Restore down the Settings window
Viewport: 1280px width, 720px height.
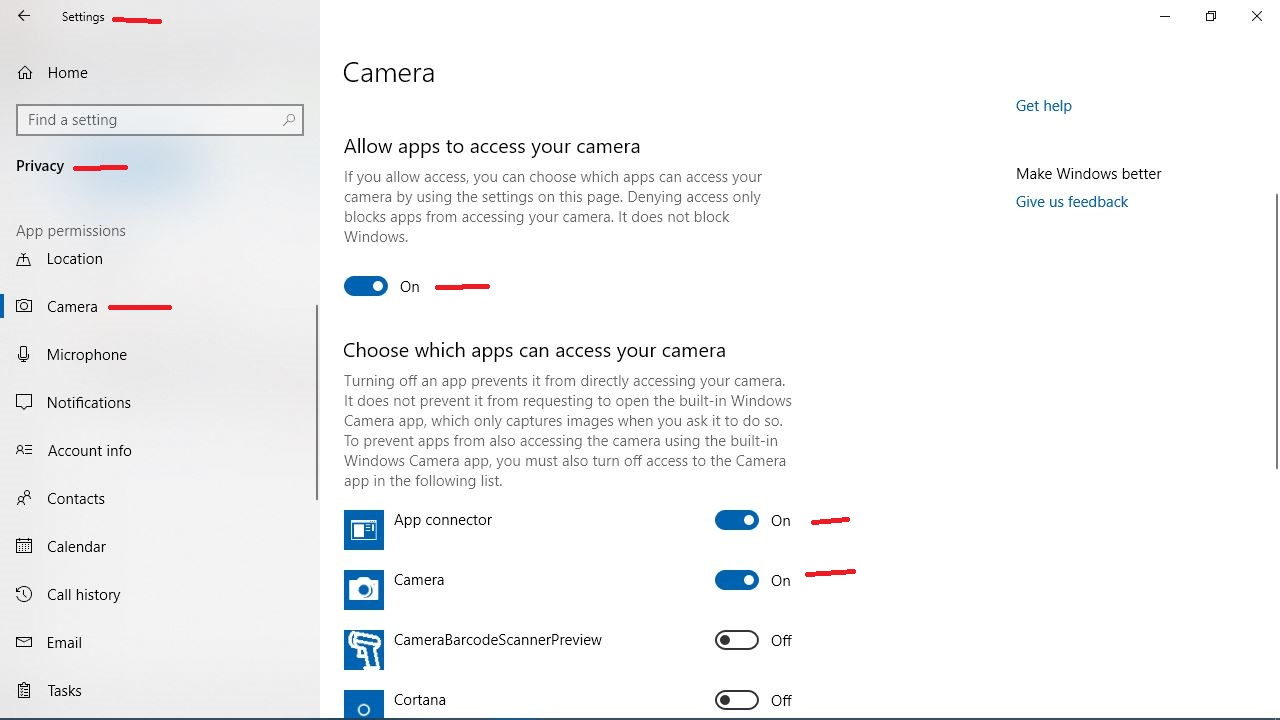point(1211,16)
